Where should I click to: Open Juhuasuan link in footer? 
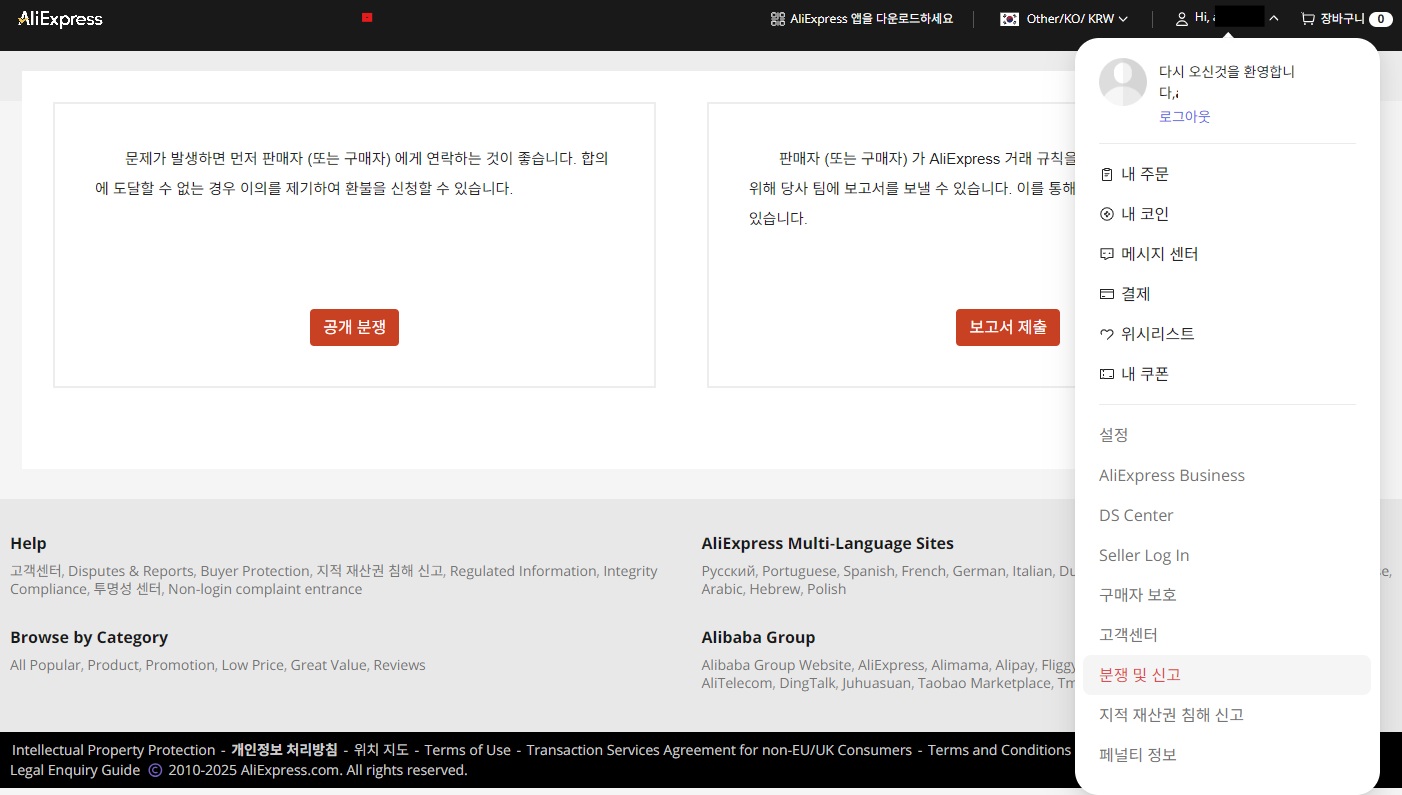click(x=876, y=683)
